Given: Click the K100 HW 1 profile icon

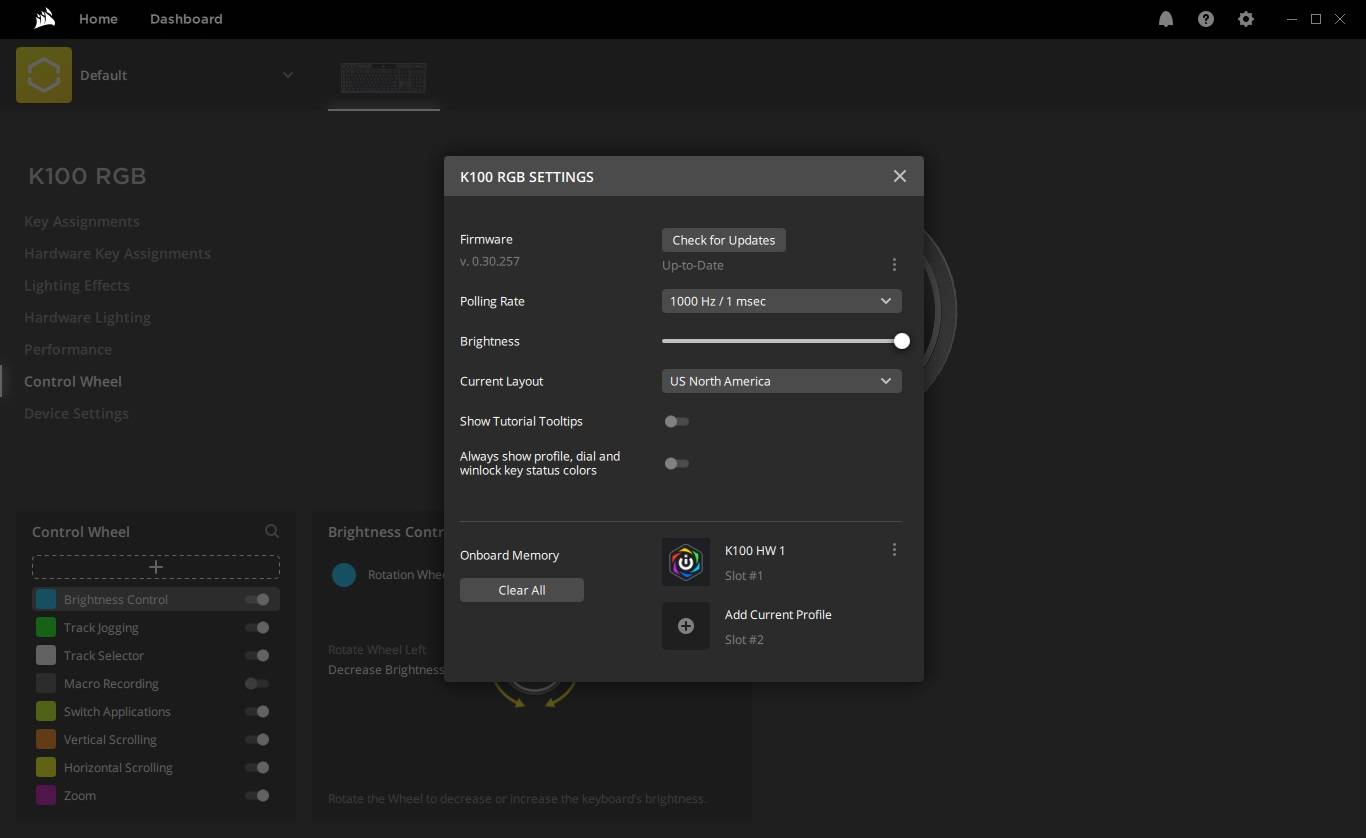Looking at the screenshot, I should point(686,562).
